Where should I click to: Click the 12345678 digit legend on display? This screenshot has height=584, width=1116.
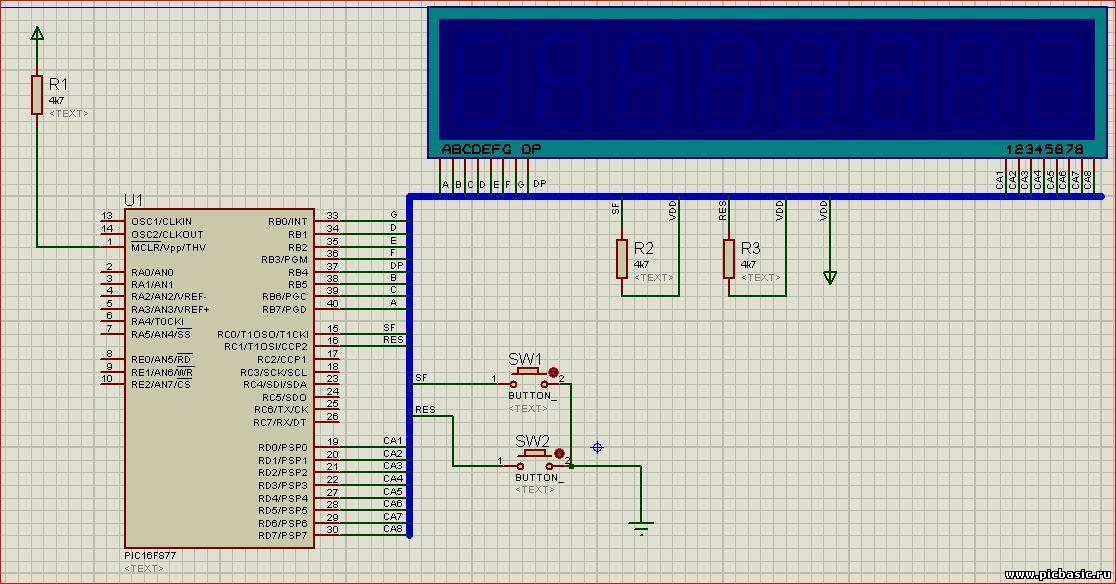pos(1044,149)
